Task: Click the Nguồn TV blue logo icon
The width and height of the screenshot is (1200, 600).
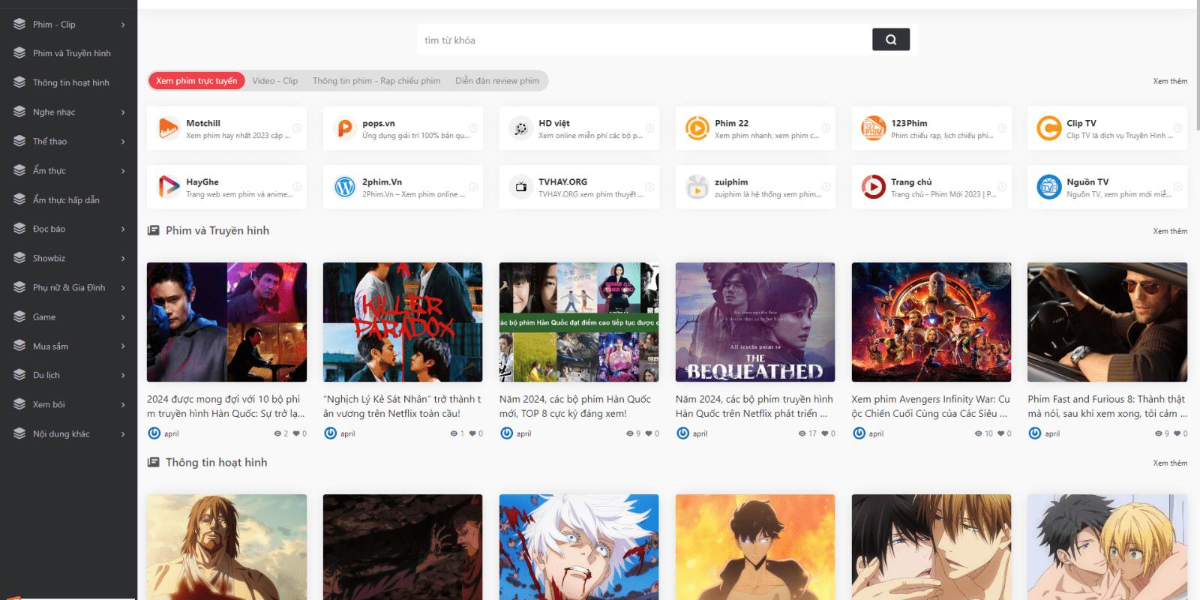Action: point(1049,187)
